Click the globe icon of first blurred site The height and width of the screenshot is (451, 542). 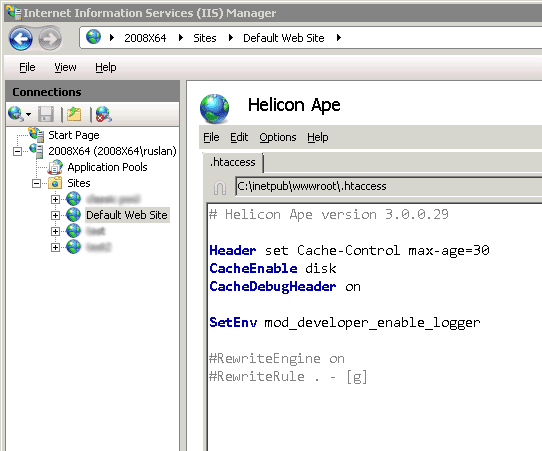pyautogui.click(x=73, y=199)
